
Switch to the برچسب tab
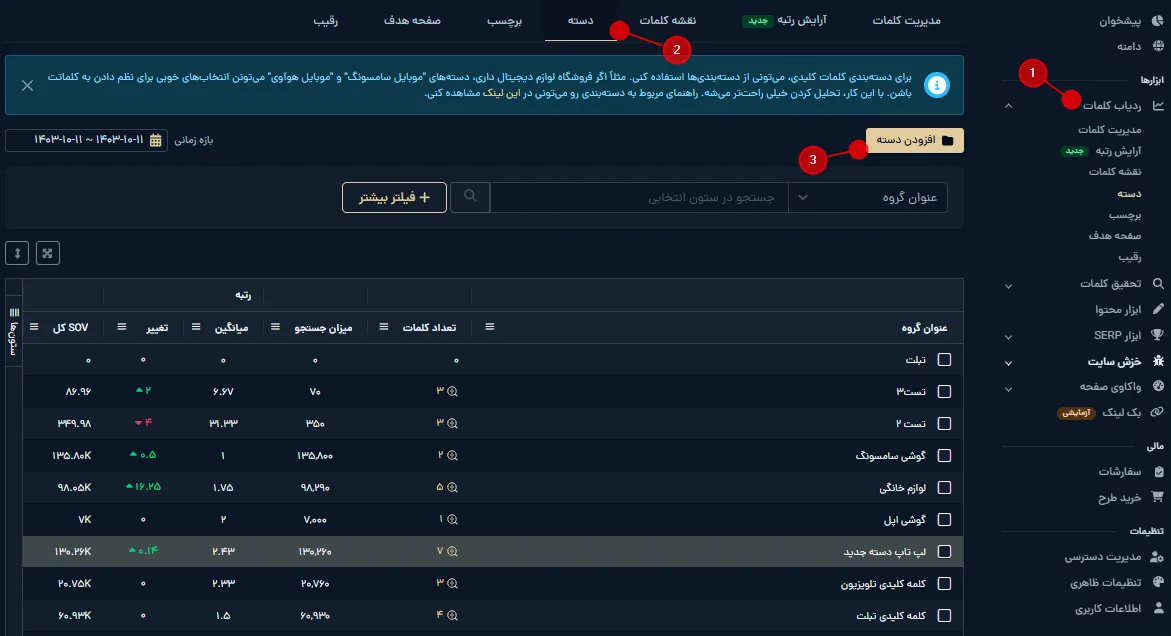[x=504, y=20]
